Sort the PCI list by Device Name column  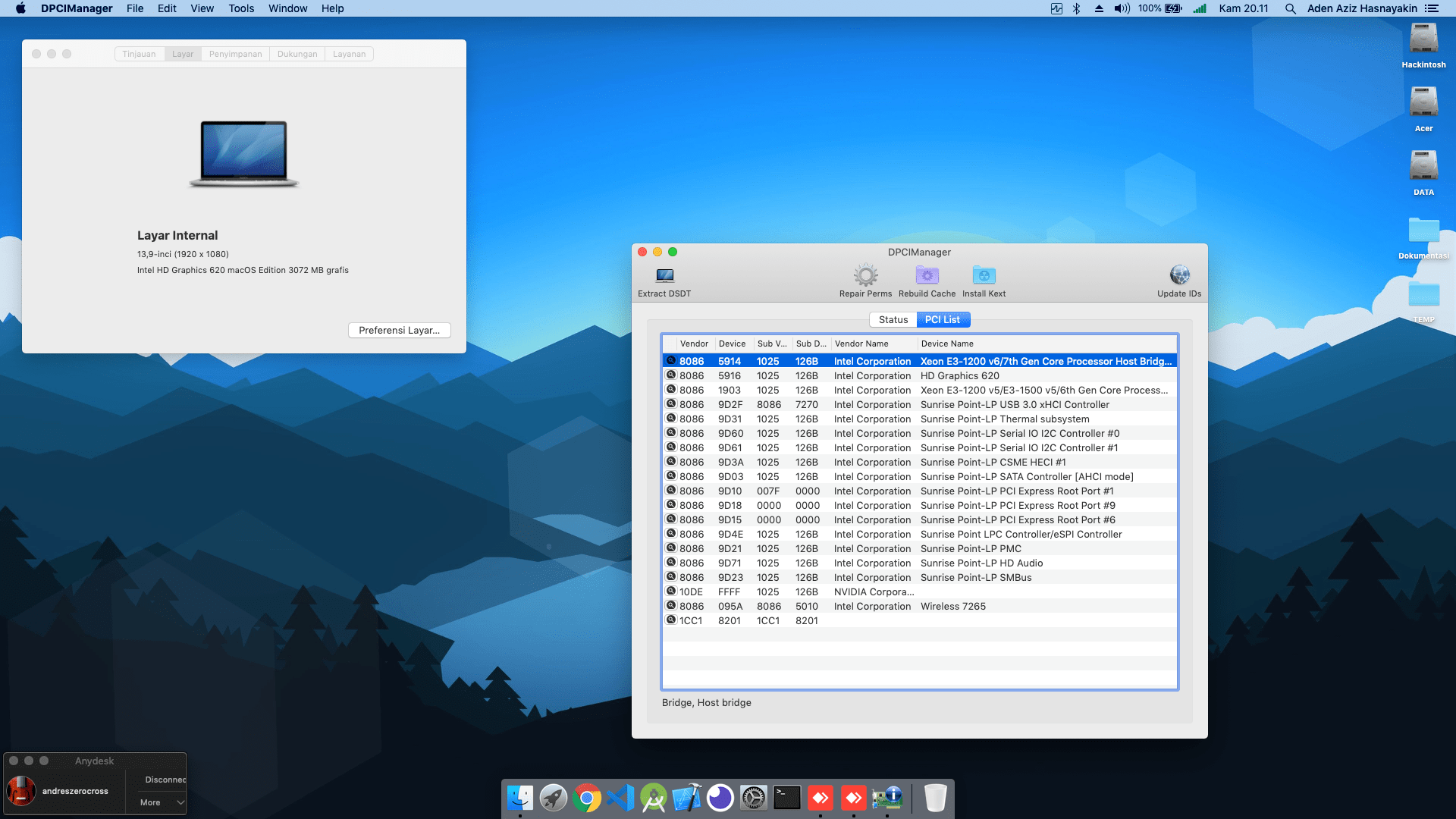click(1048, 344)
